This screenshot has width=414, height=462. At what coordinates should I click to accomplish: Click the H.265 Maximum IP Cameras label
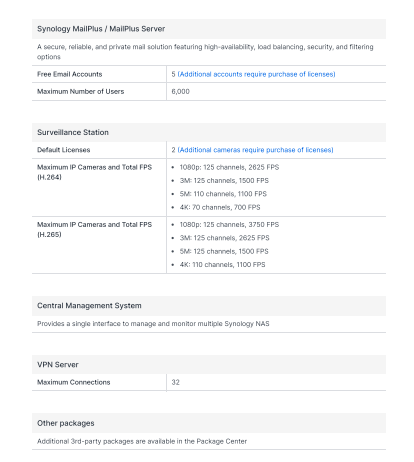pos(94,229)
